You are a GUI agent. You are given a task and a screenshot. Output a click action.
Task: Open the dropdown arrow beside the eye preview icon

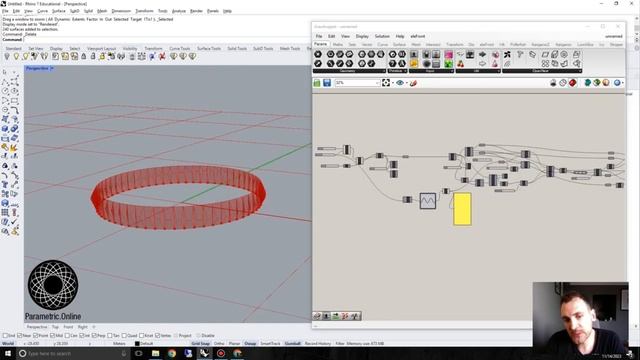[x=406, y=83]
